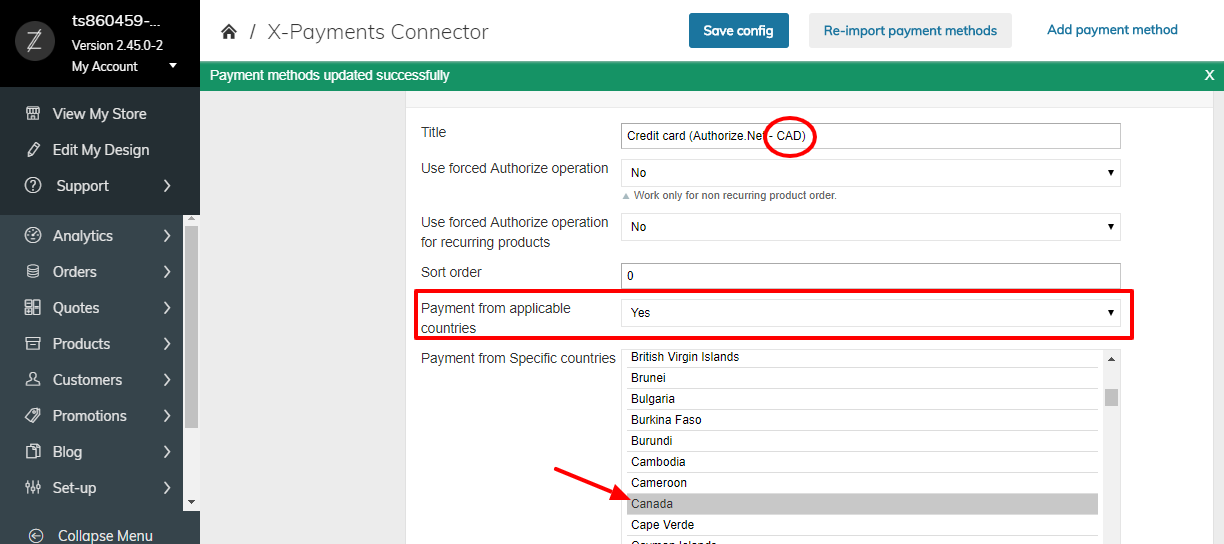Screen dimensions: 1224x544
Task: Click the X-Payments Connector breadcrumb title
Action: coord(378,32)
